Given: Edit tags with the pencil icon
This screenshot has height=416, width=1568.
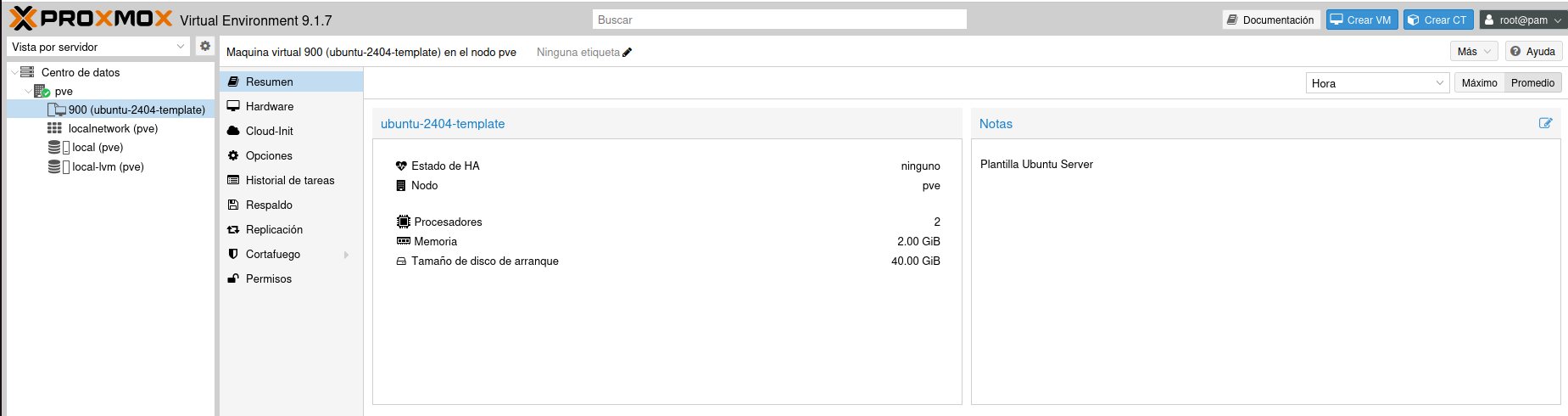Looking at the screenshot, I should point(628,53).
